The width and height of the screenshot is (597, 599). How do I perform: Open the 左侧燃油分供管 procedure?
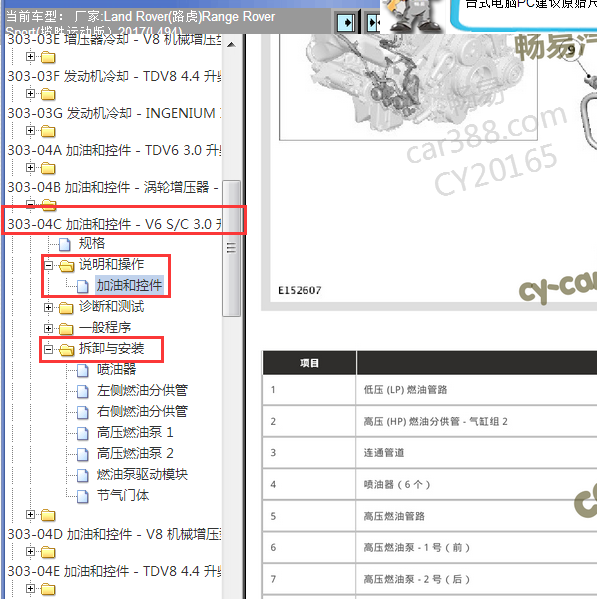tap(142, 390)
